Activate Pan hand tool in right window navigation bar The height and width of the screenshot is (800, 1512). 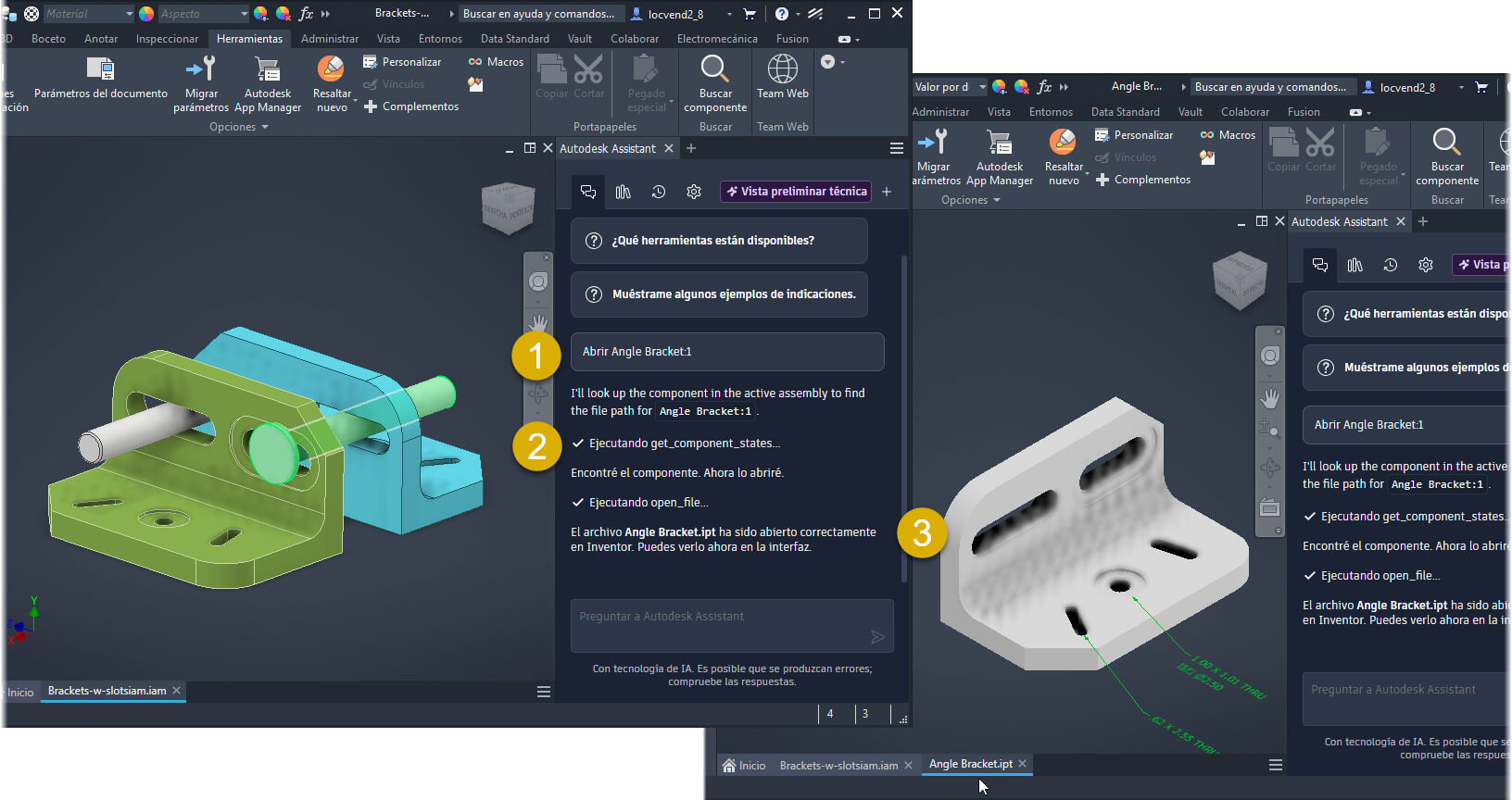click(x=1270, y=398)
